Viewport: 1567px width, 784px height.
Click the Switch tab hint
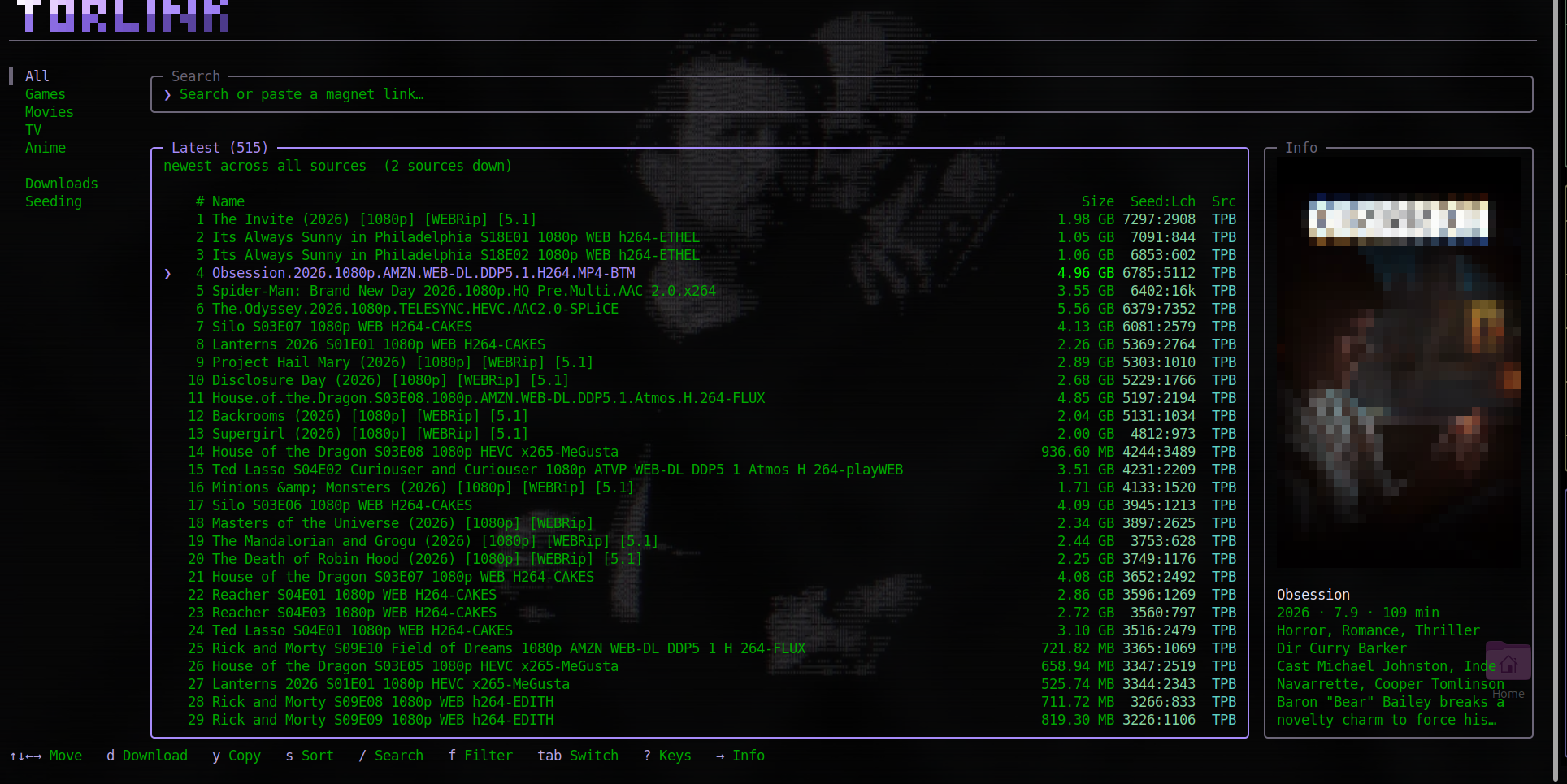pyautogui.click(x=578, y=756)
